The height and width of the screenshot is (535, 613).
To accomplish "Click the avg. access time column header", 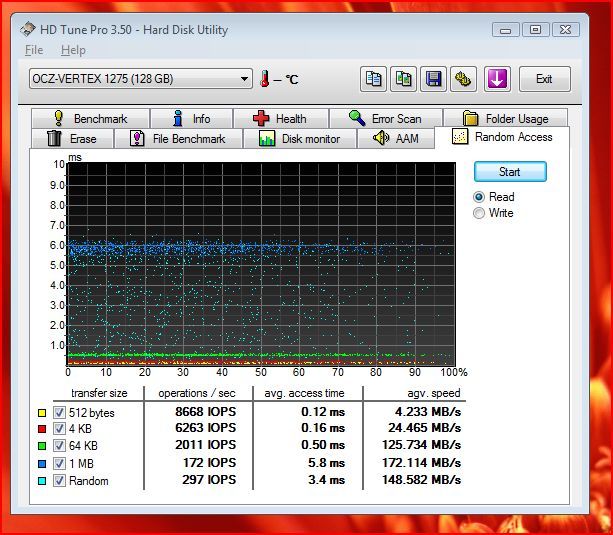I will [x=304, y=393].
